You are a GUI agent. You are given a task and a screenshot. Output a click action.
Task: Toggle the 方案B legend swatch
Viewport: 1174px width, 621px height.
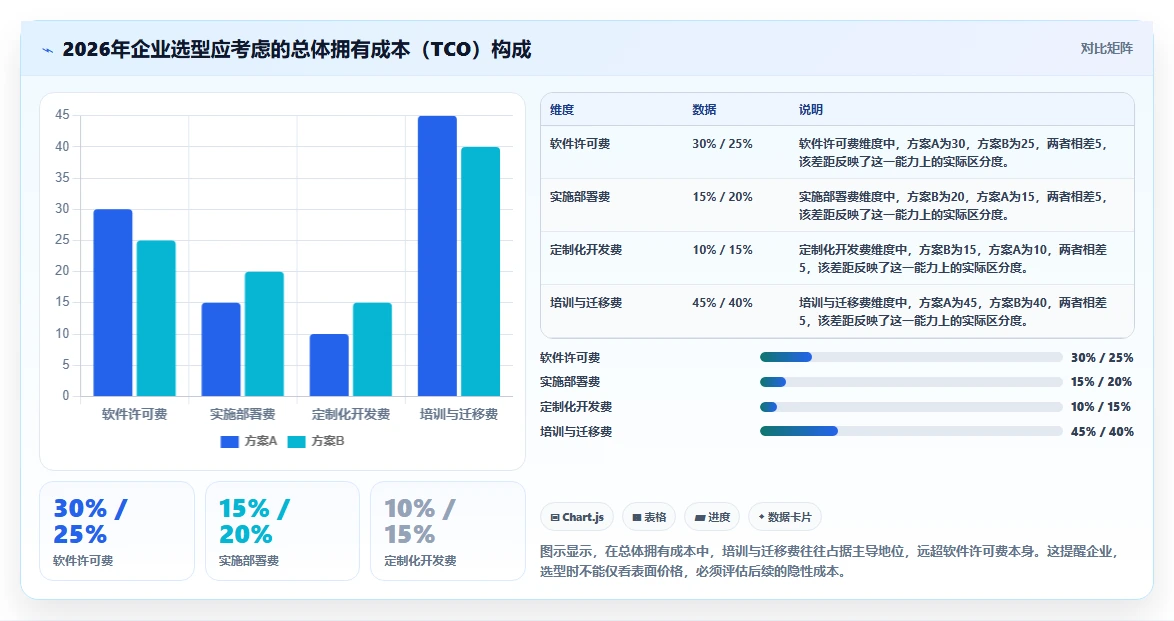click(x=296, y=441)
